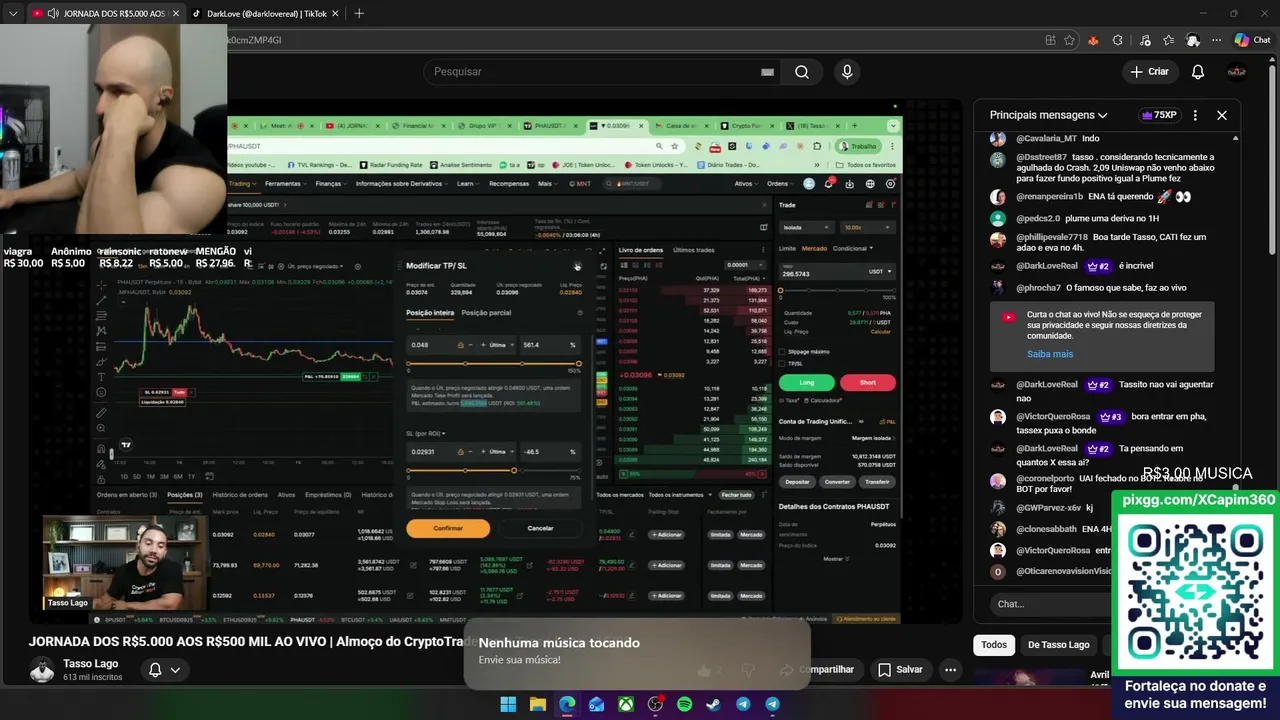Open the browser settings three-dot menu
Viewport: 1280px width, 720px height.
point(1218,40)
